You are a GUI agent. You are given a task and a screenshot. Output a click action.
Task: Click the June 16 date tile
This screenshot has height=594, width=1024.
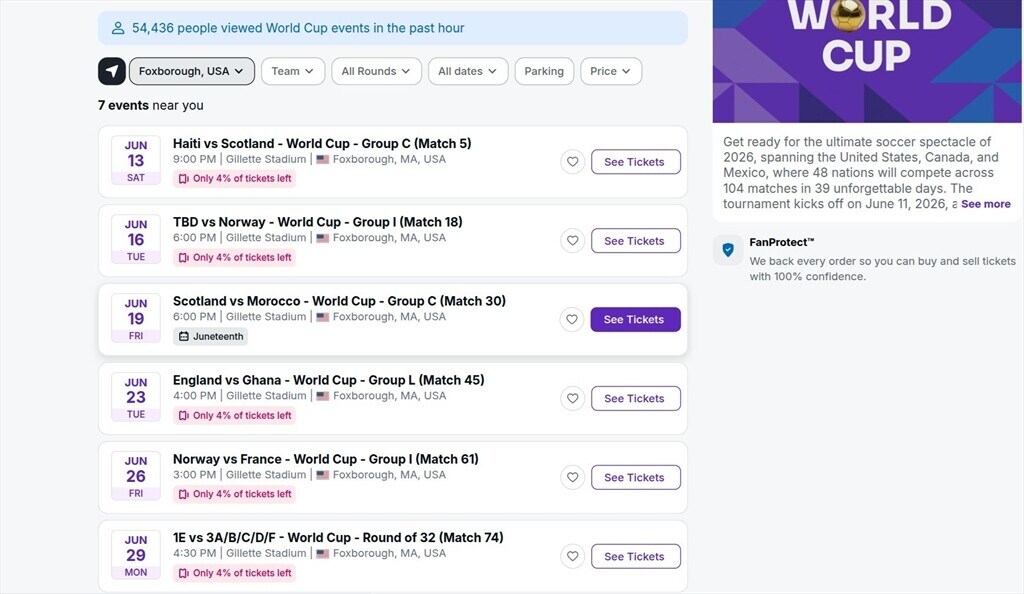point(136,241)
